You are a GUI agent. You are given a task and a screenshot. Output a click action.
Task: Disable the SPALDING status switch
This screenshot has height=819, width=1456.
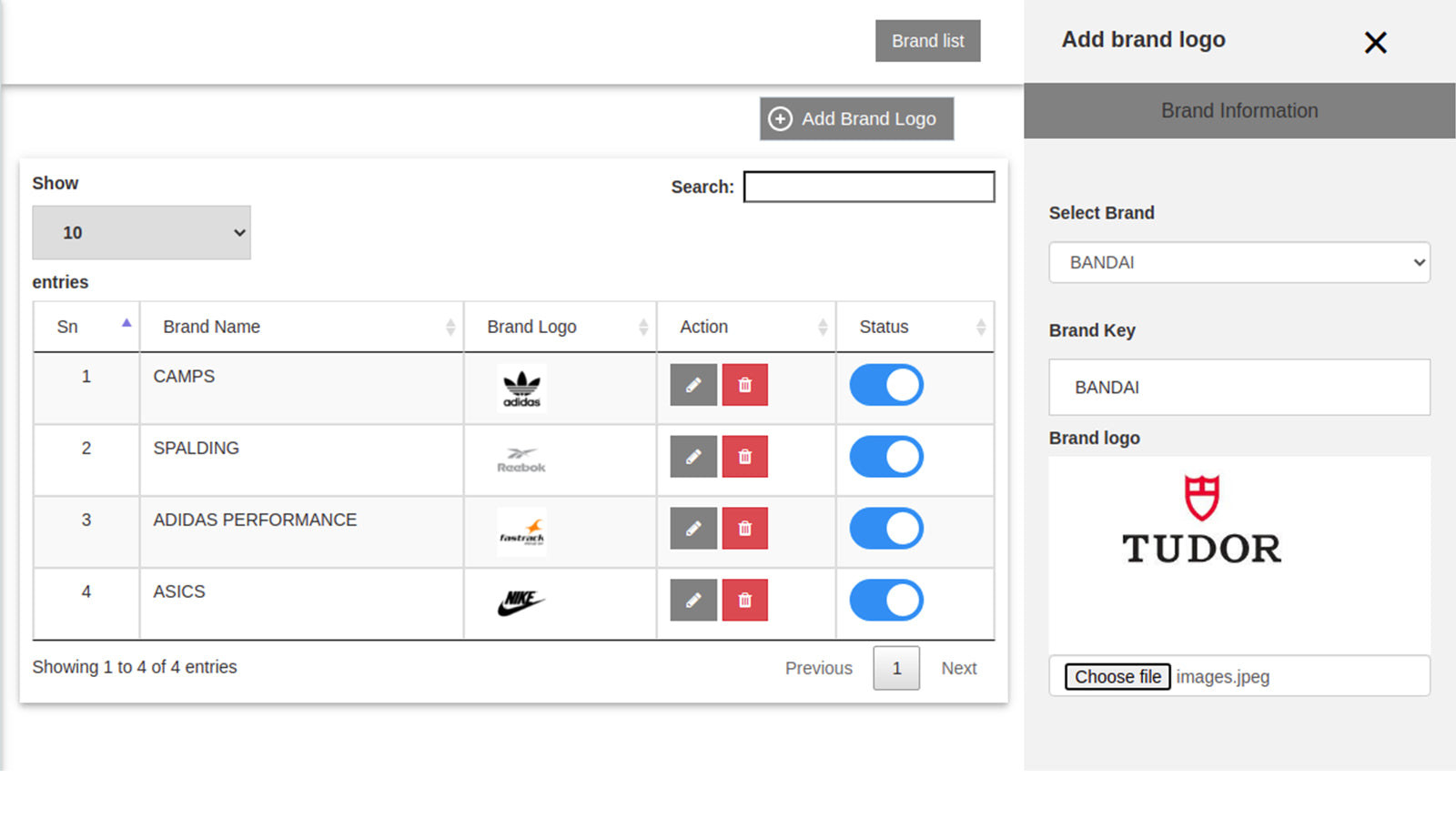coord(886,457)
